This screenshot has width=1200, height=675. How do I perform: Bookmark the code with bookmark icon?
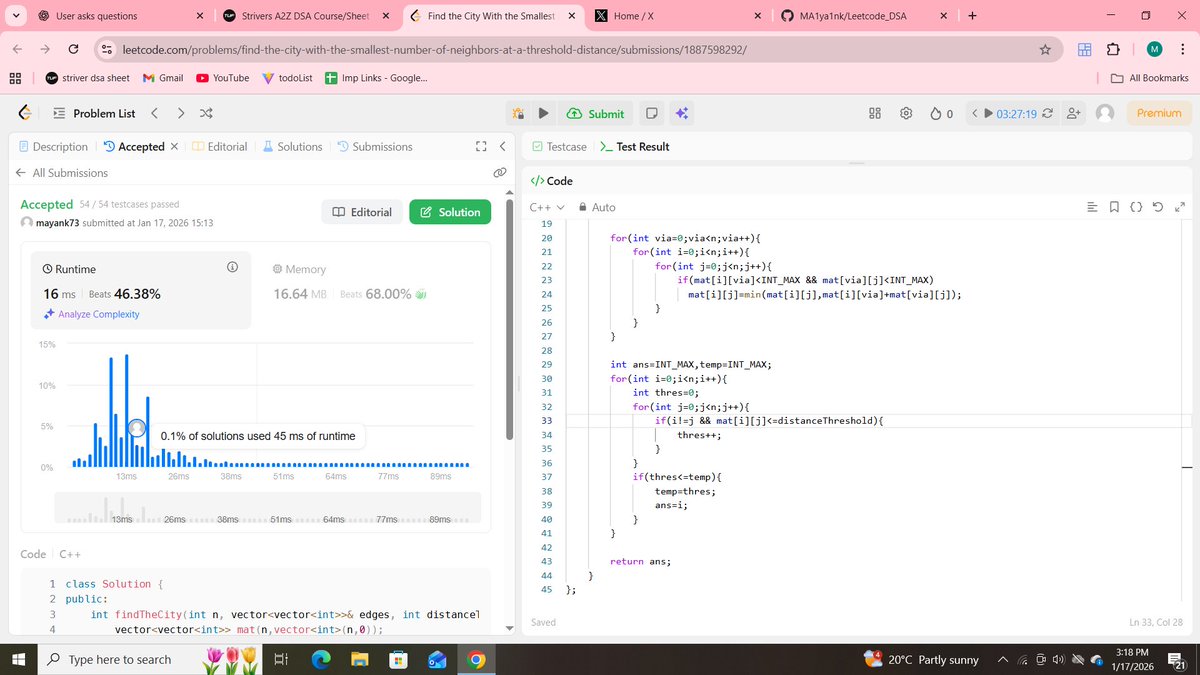coord(1114,207)
